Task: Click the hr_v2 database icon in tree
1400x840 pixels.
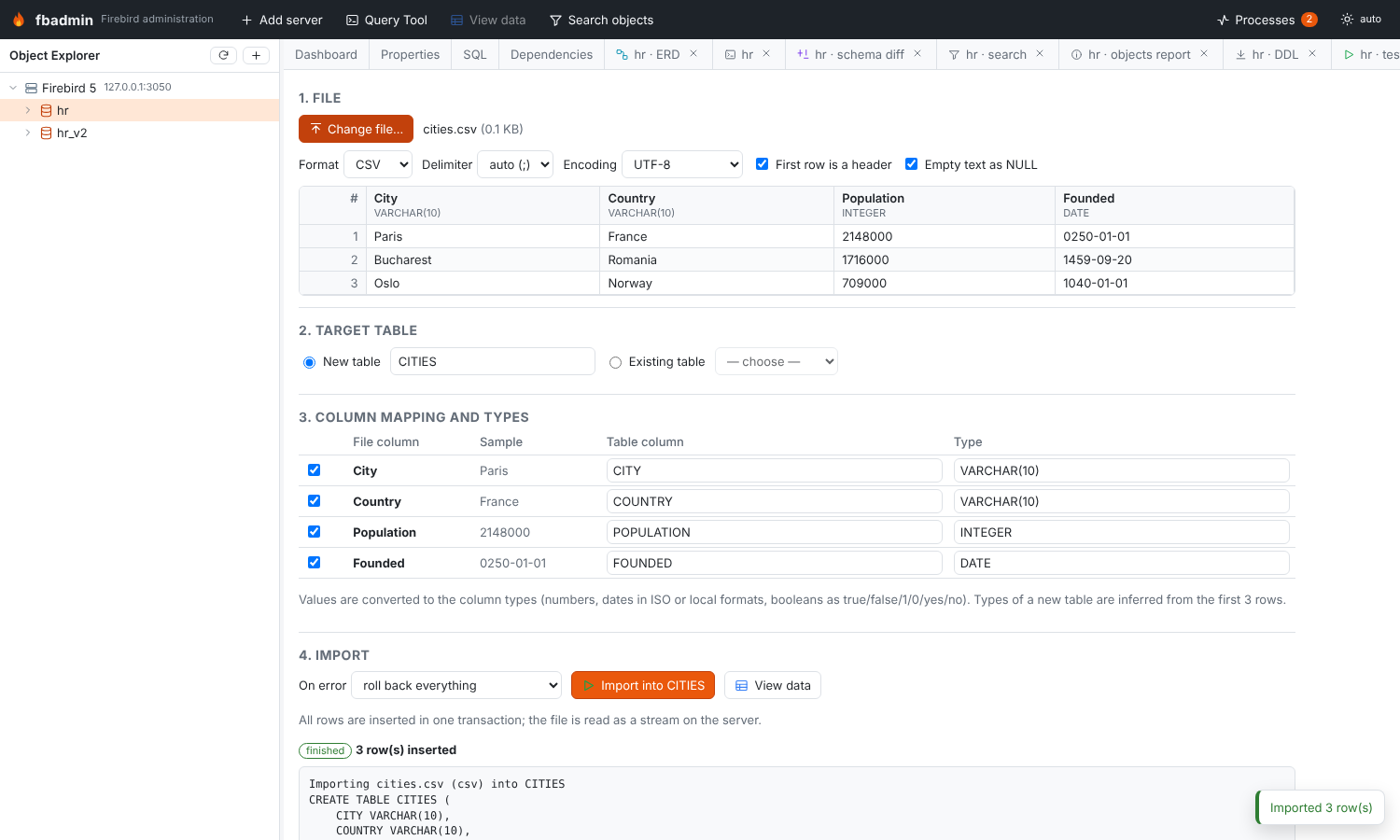Action: pyautogui.click(x=46, y=133)
